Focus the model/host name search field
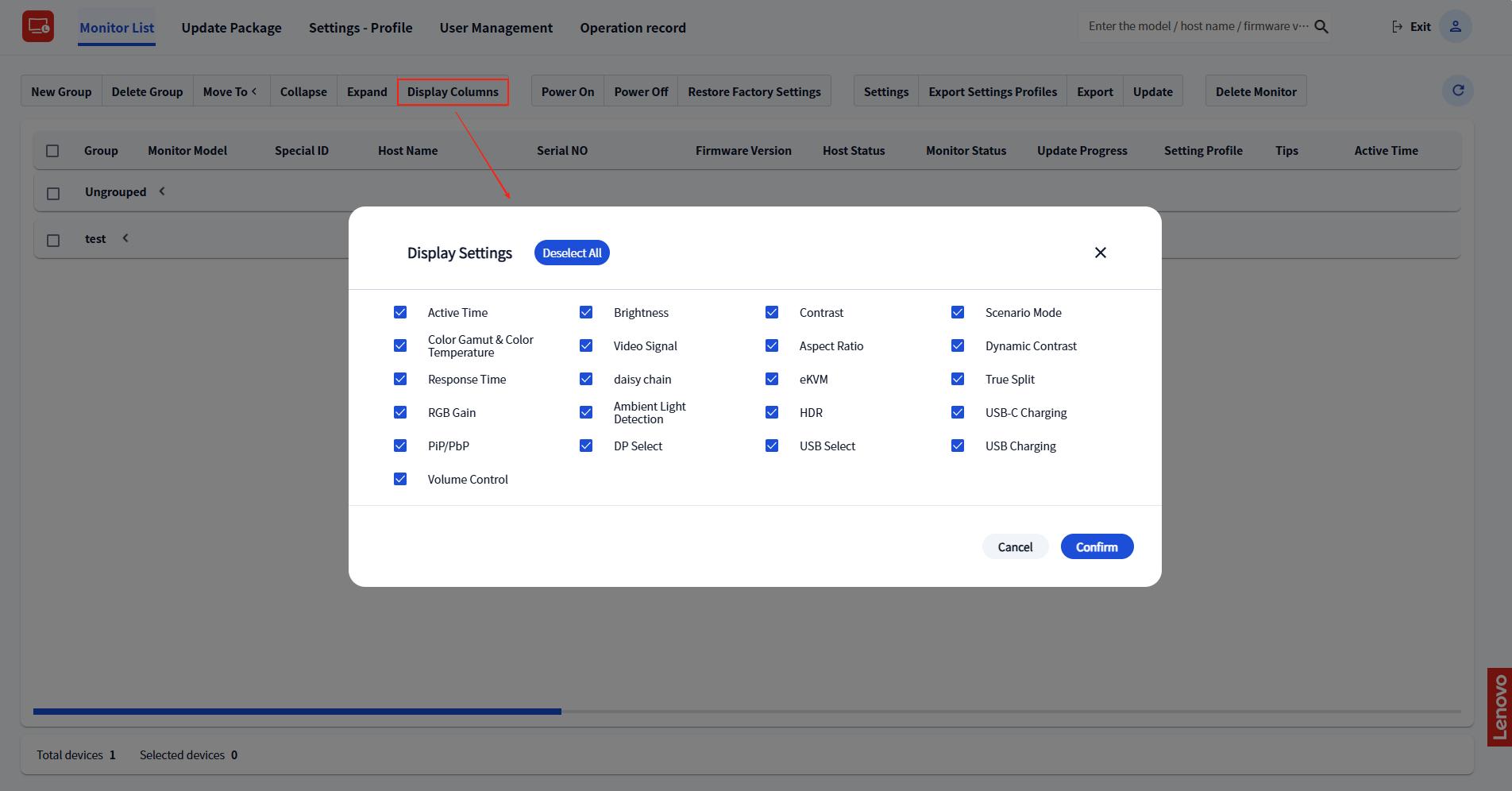 [1198, 26]
